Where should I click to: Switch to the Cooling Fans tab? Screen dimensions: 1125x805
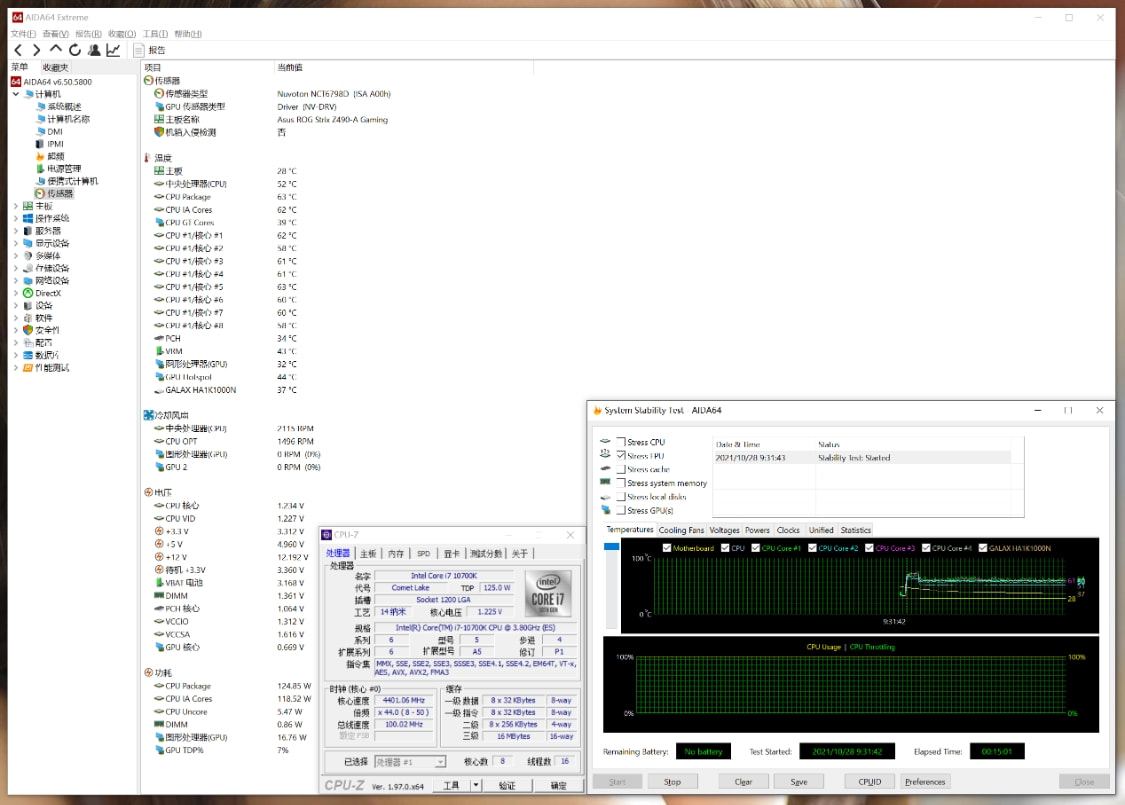[681, 530]
